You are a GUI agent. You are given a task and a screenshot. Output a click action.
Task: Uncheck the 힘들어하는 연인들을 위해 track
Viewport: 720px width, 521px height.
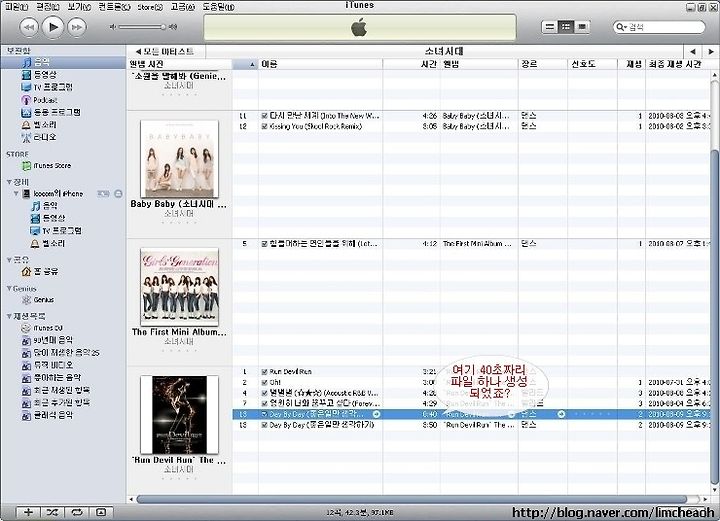264,244
